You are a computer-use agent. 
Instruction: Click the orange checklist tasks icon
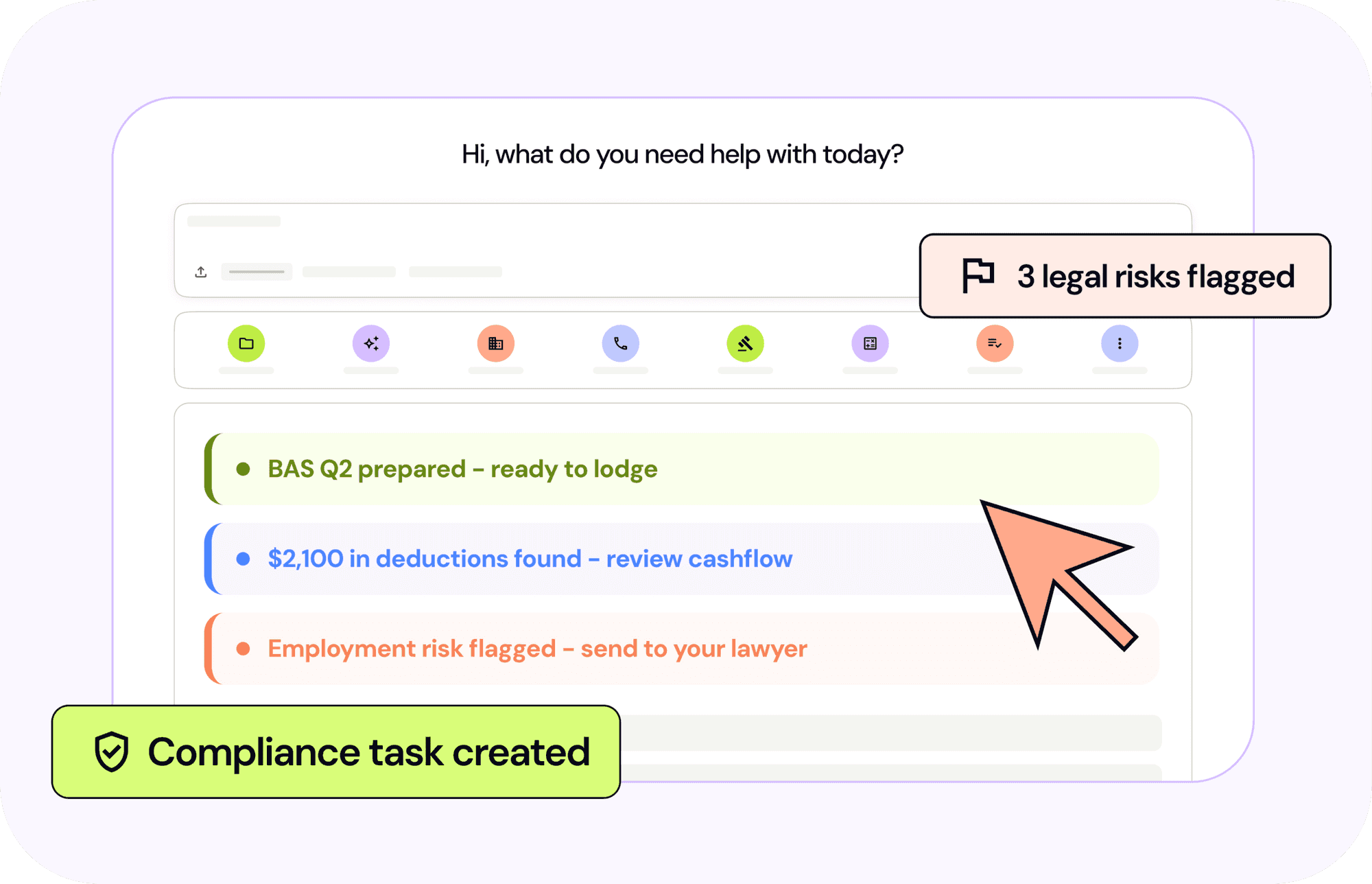(x=995, y=343)
